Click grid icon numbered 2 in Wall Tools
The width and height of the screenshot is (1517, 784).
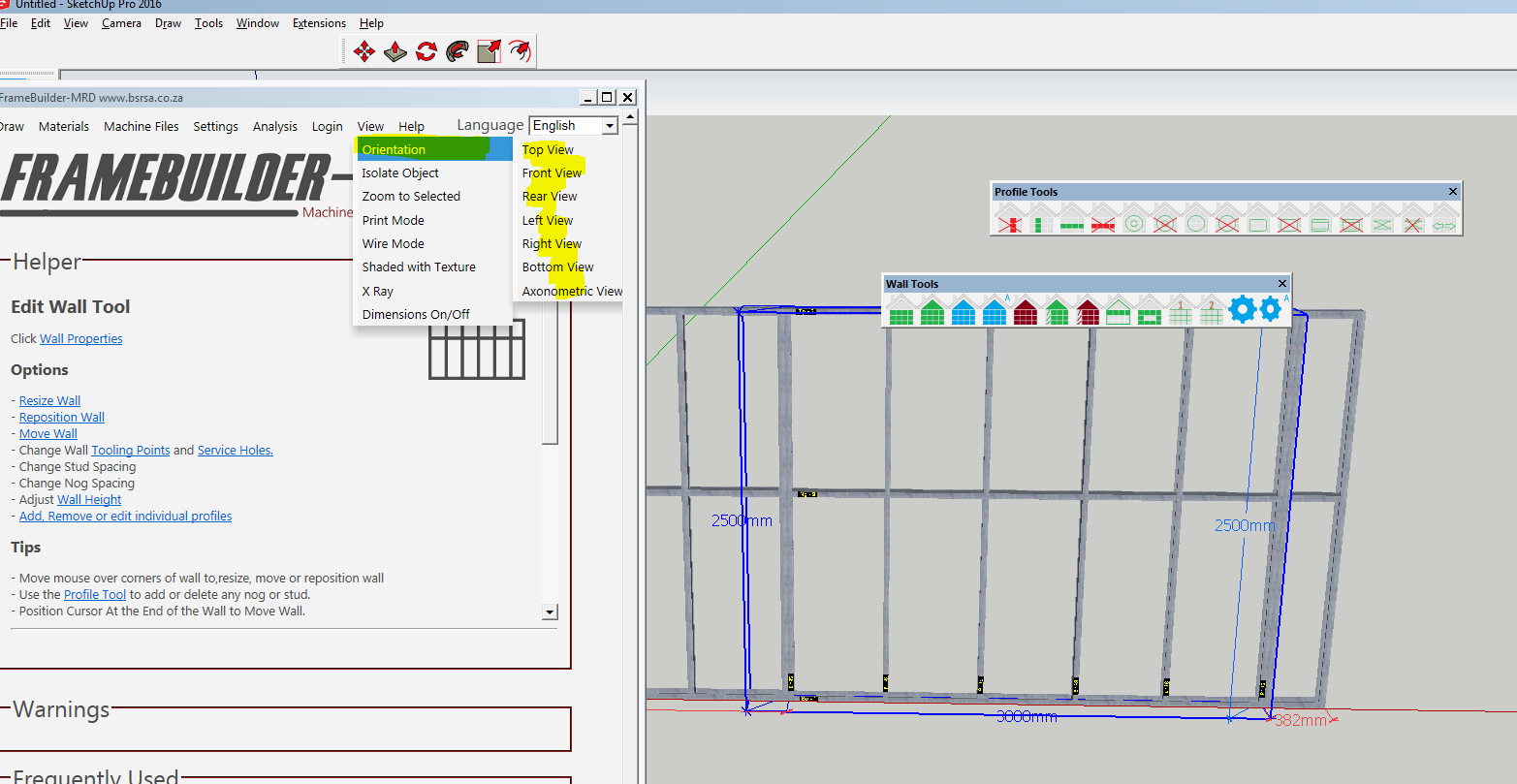click(1212, 310)
